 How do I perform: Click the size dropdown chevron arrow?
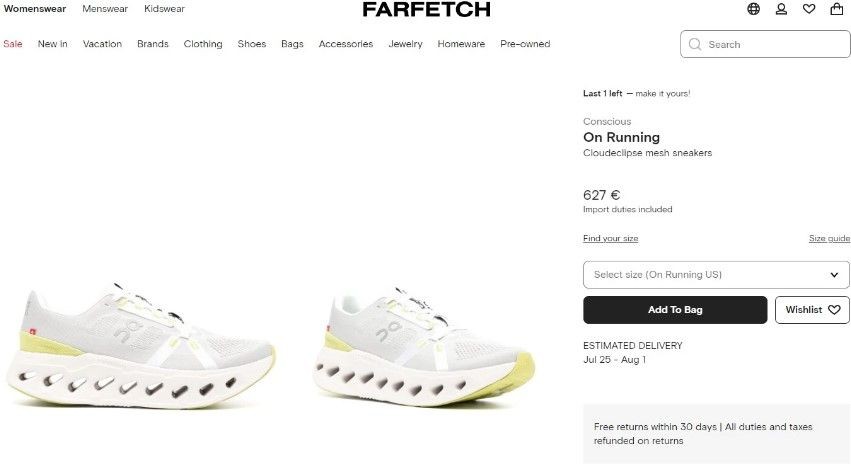pos(834,275)
